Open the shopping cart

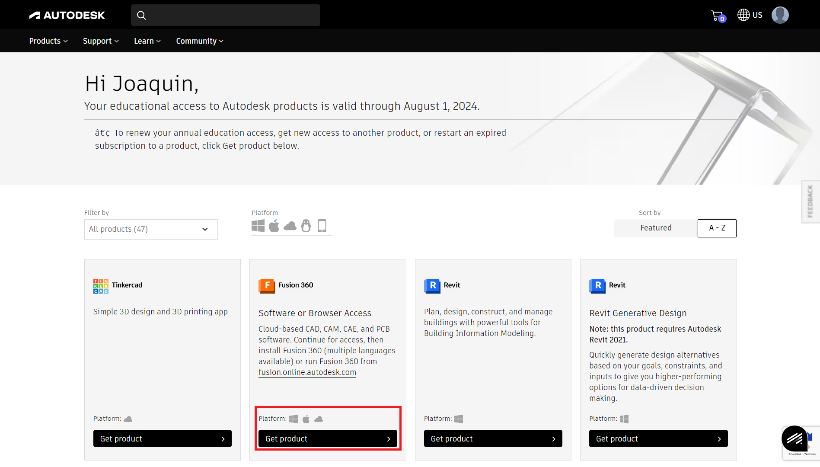click(x=718, y=16)
